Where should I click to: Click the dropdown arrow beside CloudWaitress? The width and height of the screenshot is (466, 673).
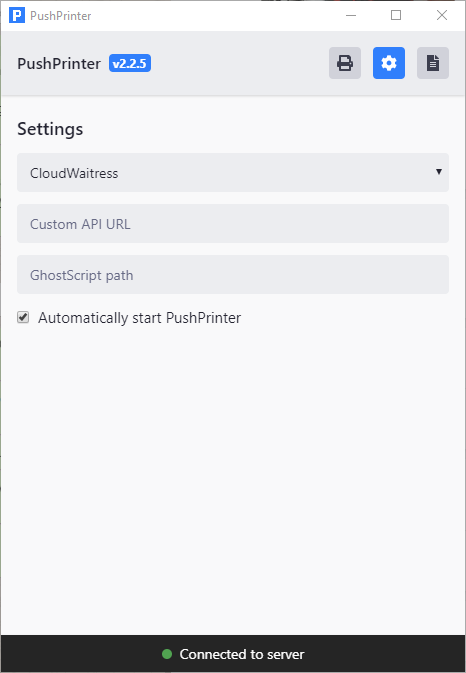click(439, 172)
